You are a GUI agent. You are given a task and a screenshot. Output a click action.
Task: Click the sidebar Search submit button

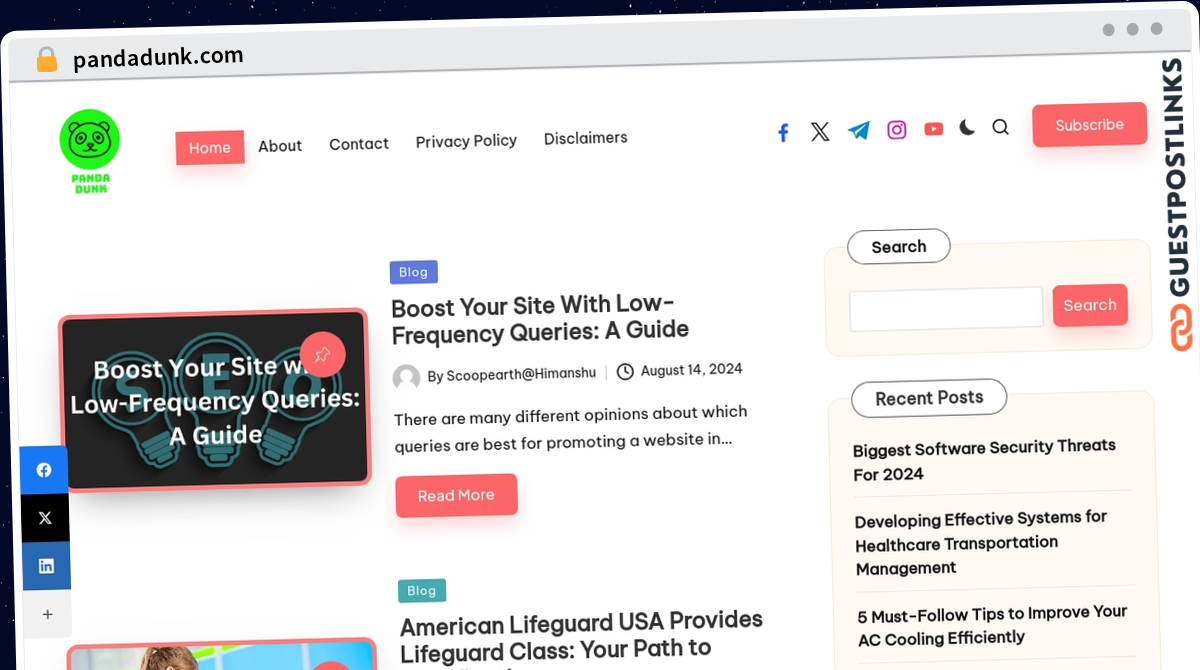click(x=1090, y=305)
